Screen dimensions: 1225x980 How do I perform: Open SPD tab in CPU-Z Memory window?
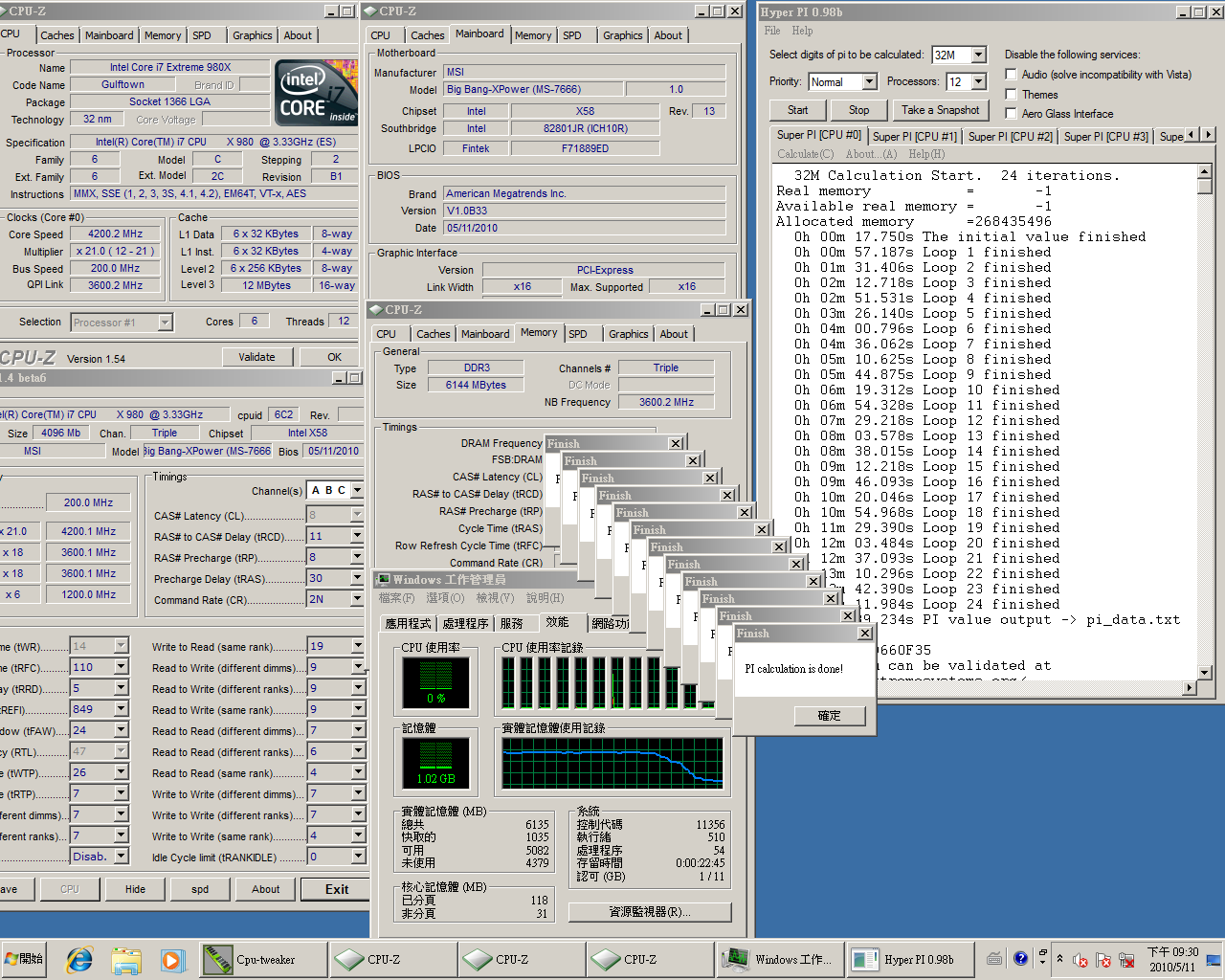point(578,334)
